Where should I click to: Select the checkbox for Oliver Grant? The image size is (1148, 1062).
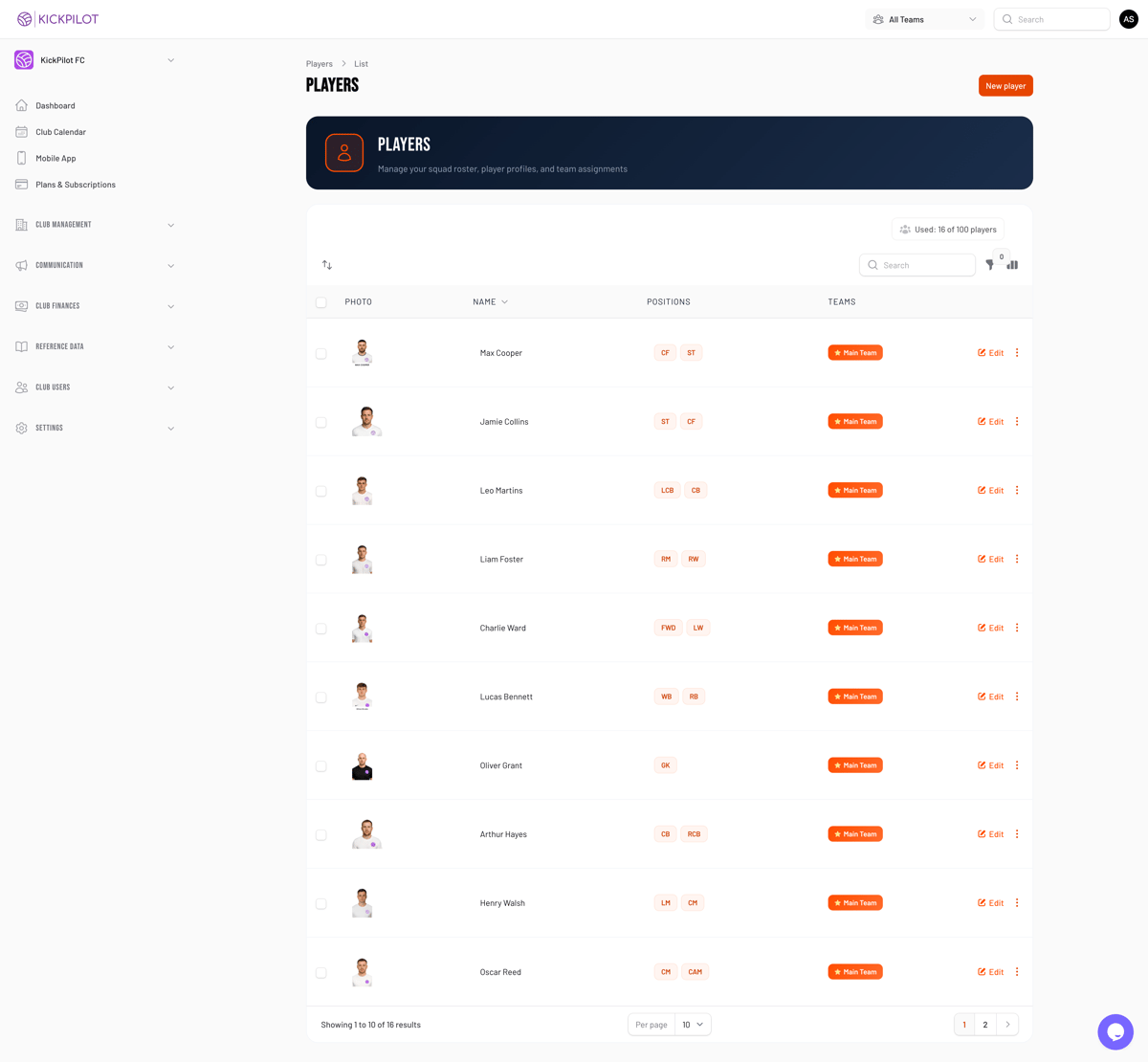coord(320,764)
